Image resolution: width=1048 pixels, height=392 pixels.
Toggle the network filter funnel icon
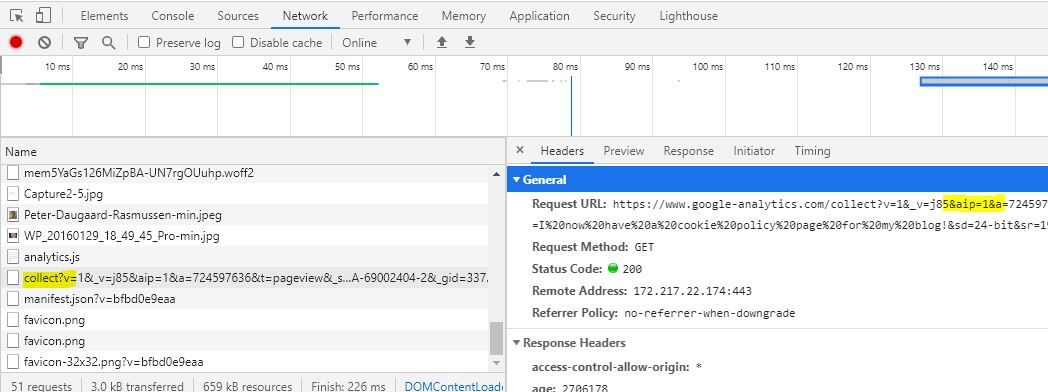coord(81,43)
